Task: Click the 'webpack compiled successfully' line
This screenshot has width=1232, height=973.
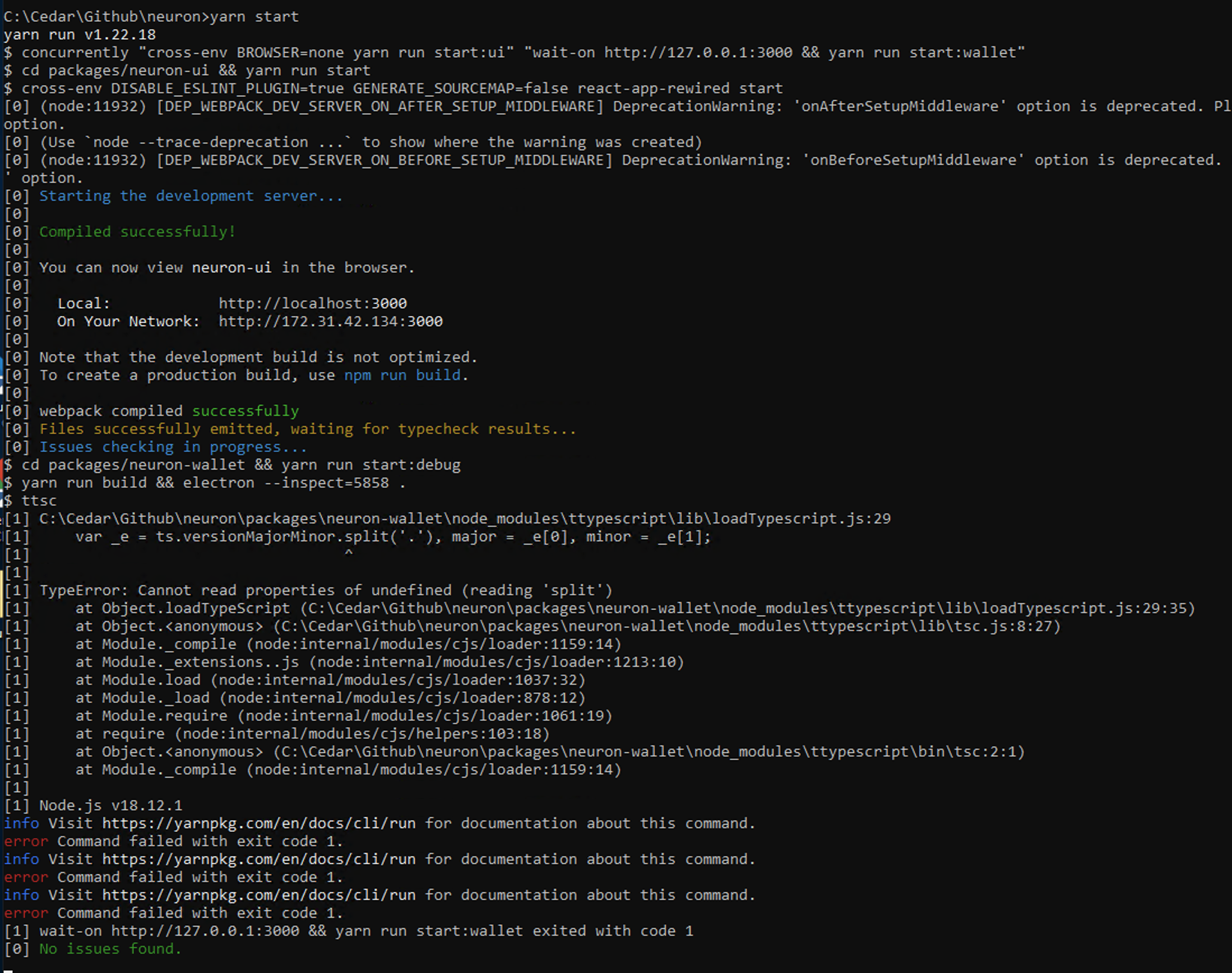Action: [x=169, y=411]
